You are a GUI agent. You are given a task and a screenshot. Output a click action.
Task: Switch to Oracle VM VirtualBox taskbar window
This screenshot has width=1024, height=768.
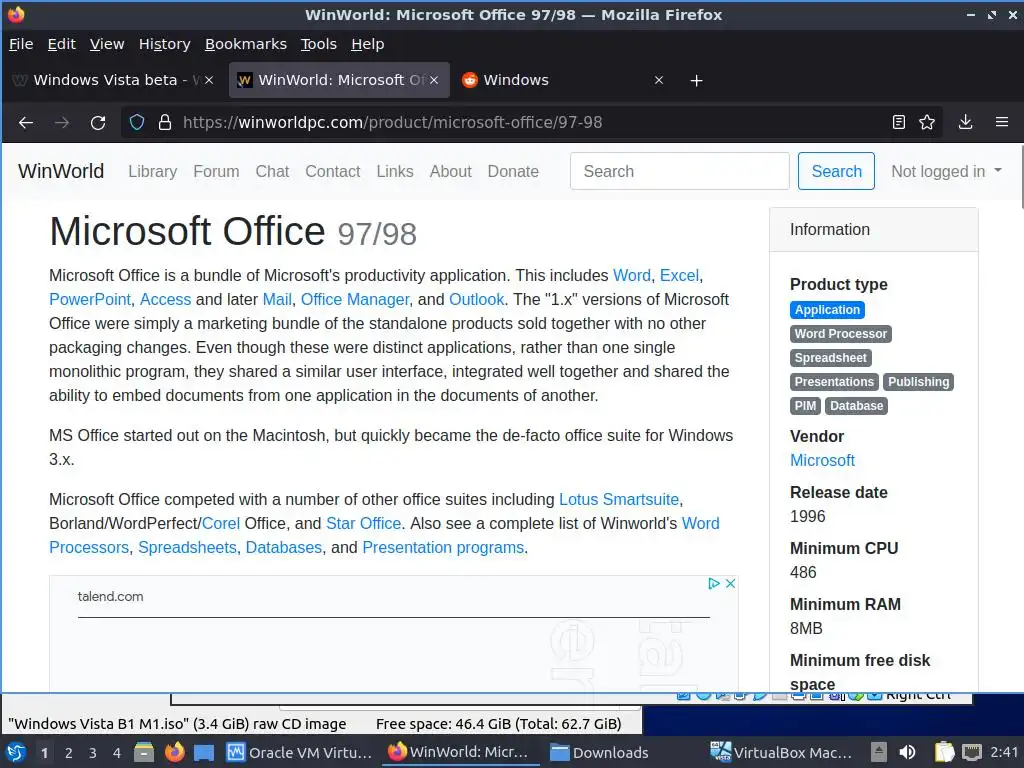(300, 752)
